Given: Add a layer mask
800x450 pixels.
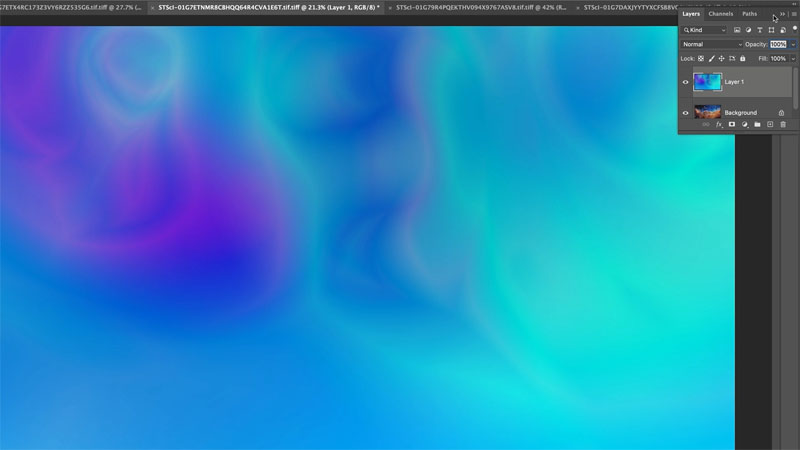Looking at the screenshot, I should coord(732,124).
